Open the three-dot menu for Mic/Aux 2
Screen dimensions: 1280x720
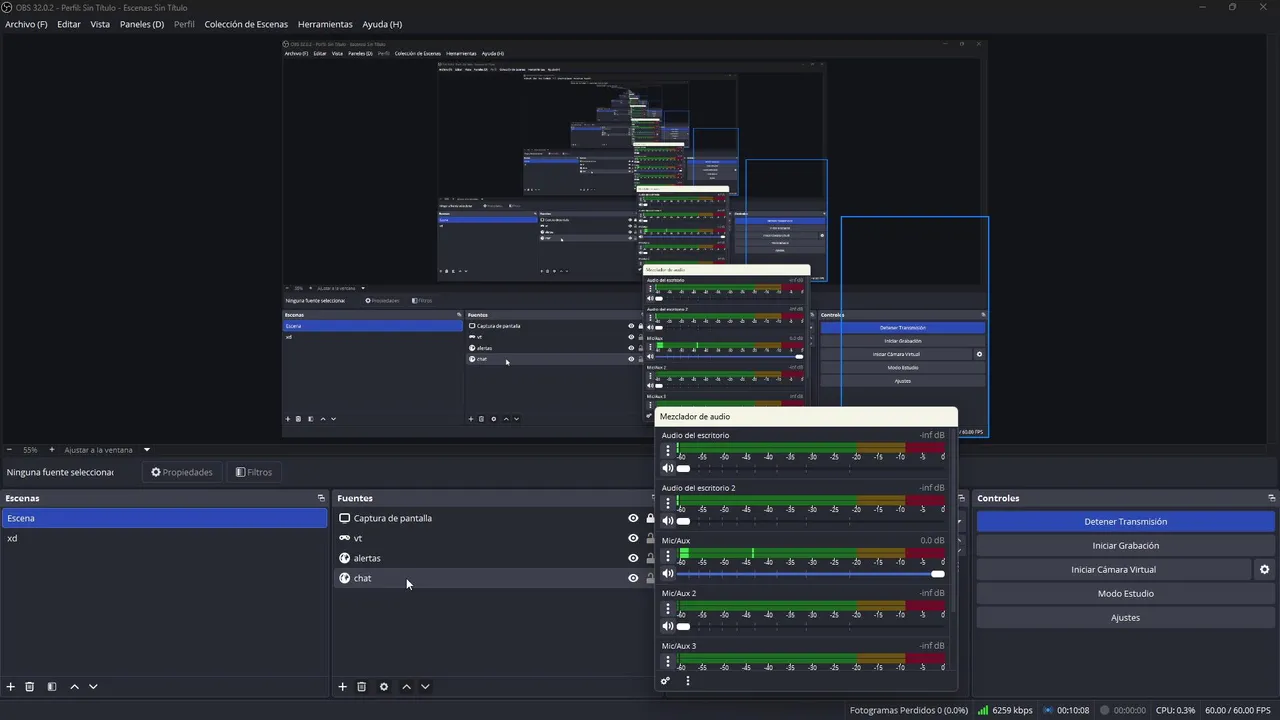(668, 609)
